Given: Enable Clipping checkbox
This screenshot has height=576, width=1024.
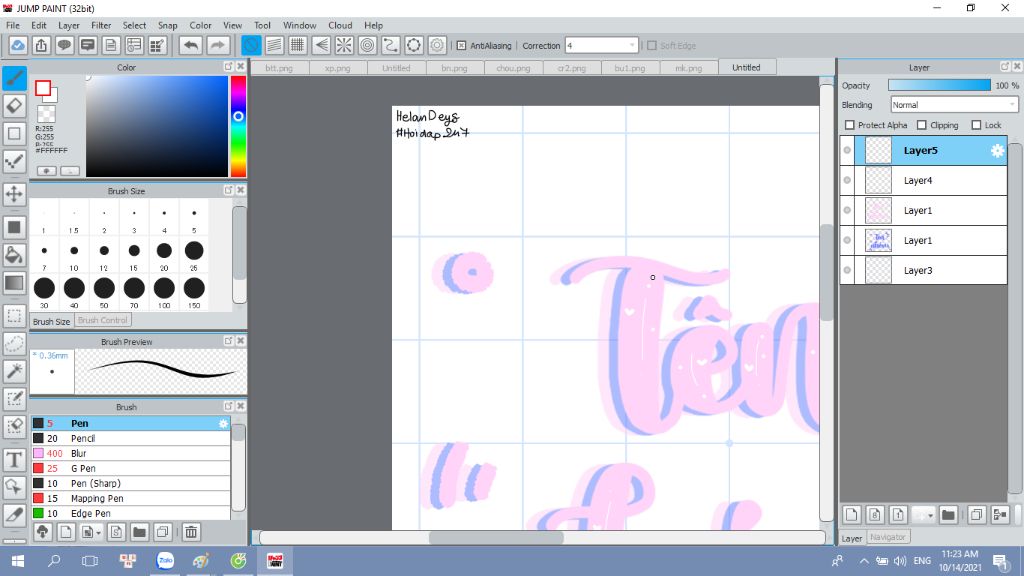Looking at the screenshot, I should point(921,125).
